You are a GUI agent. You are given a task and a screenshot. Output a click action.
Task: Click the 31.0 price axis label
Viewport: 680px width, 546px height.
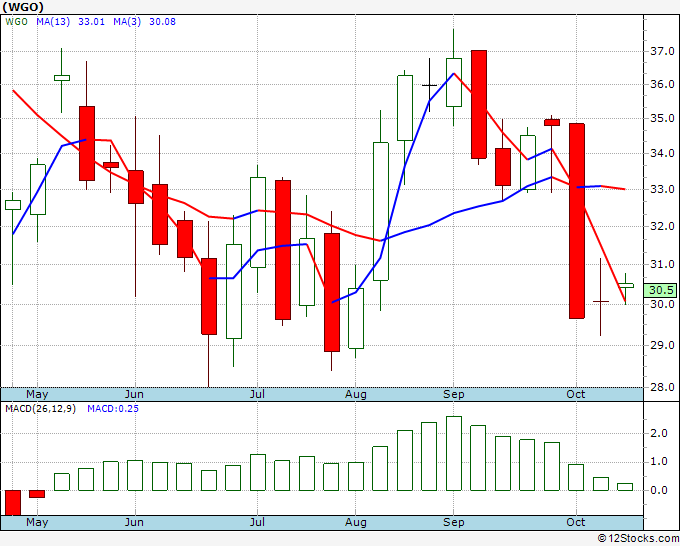pos(662,264)
